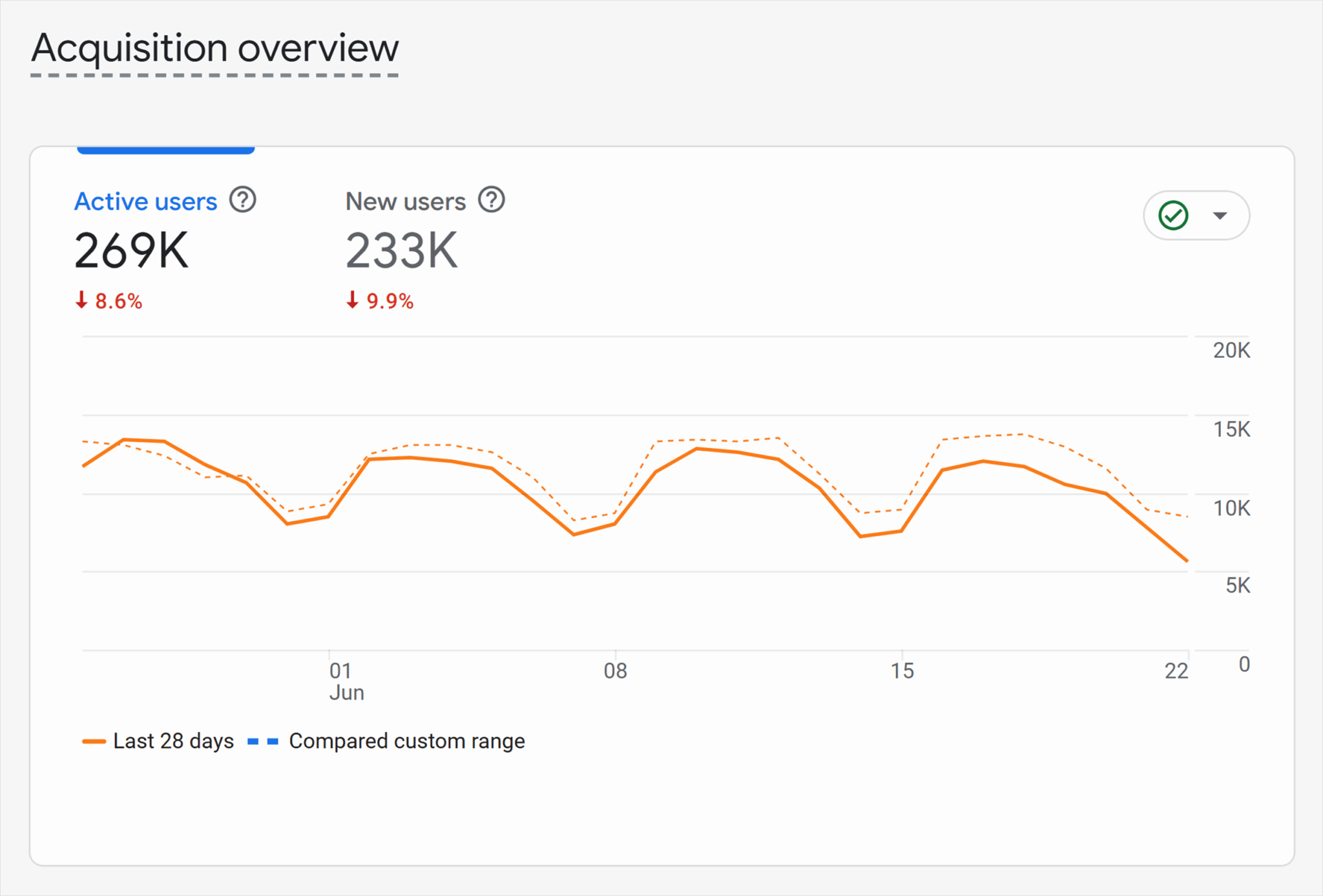1323x896 pixels.
Task: Click the chart point above the 08 Jun label
Action: (x=614, y=525)
